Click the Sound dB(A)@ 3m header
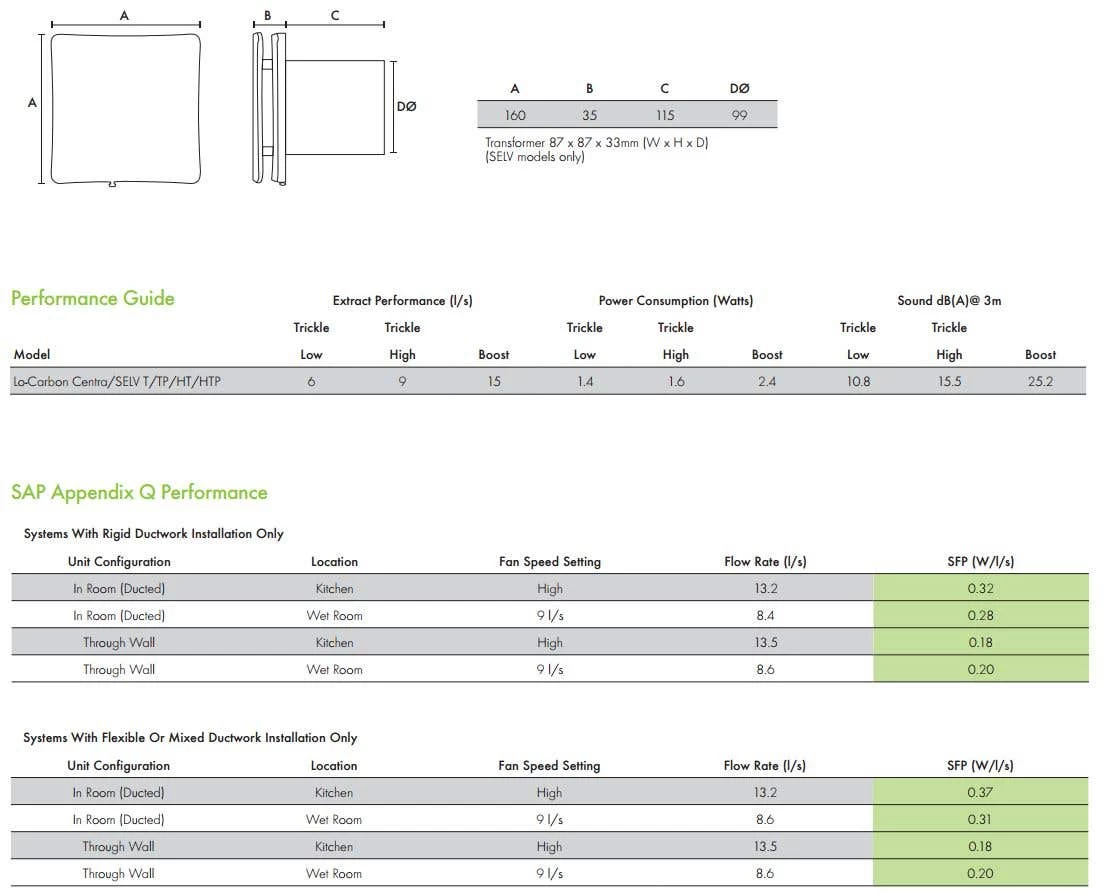This screenshot has height=895, width=1106. (948, 300)
